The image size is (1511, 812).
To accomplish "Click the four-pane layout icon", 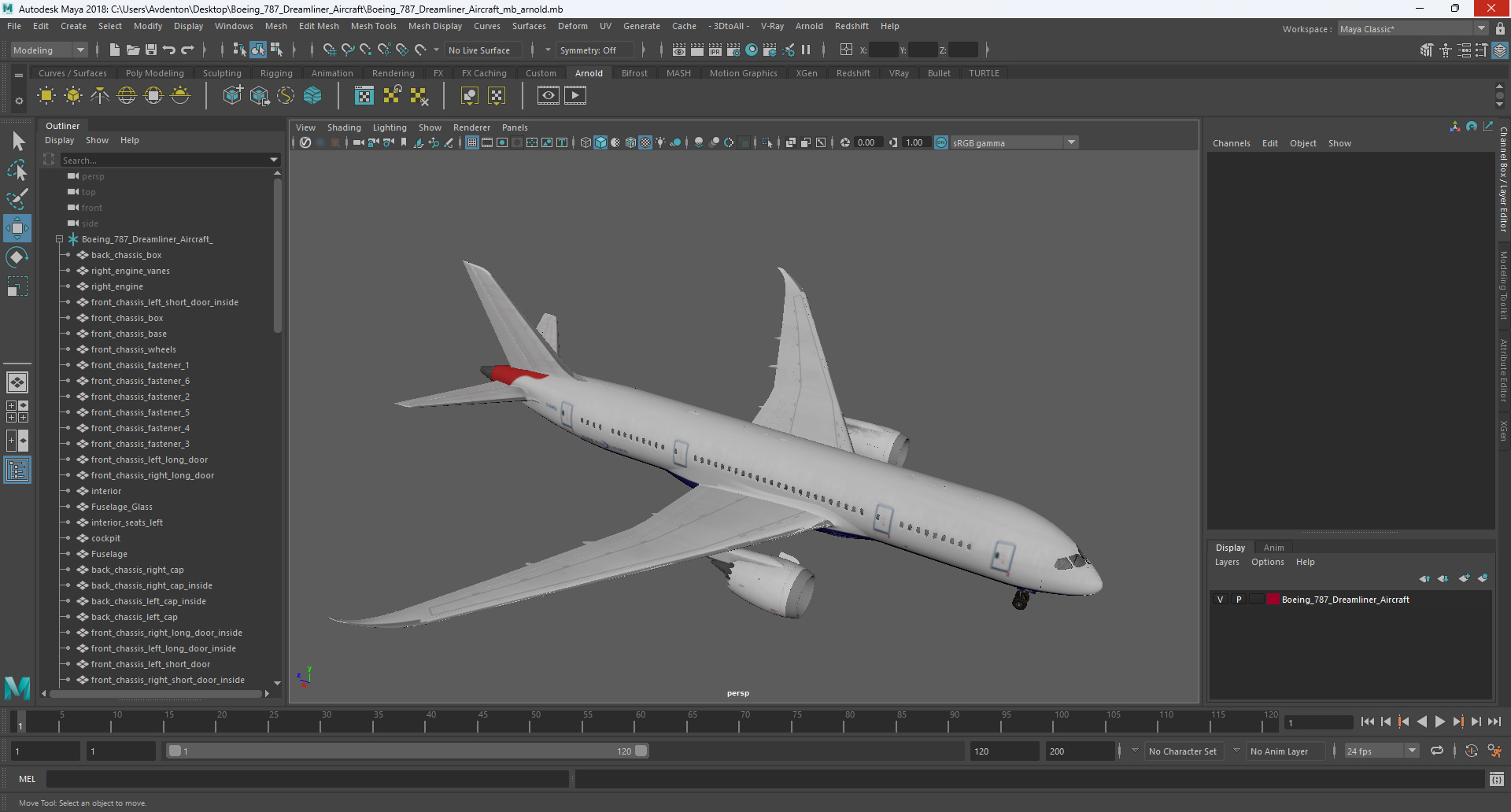I will tap(17, 412).
